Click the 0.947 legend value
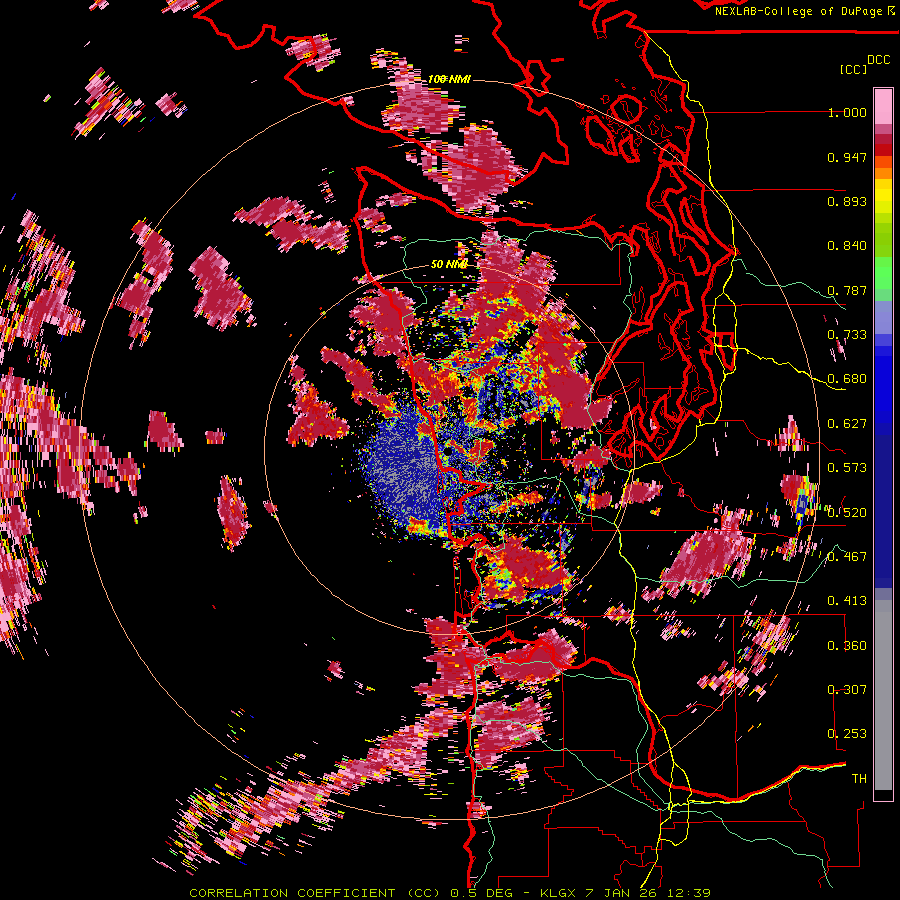Image resolution: width=900 pixels, height=900 pixels. pos(847,157)
